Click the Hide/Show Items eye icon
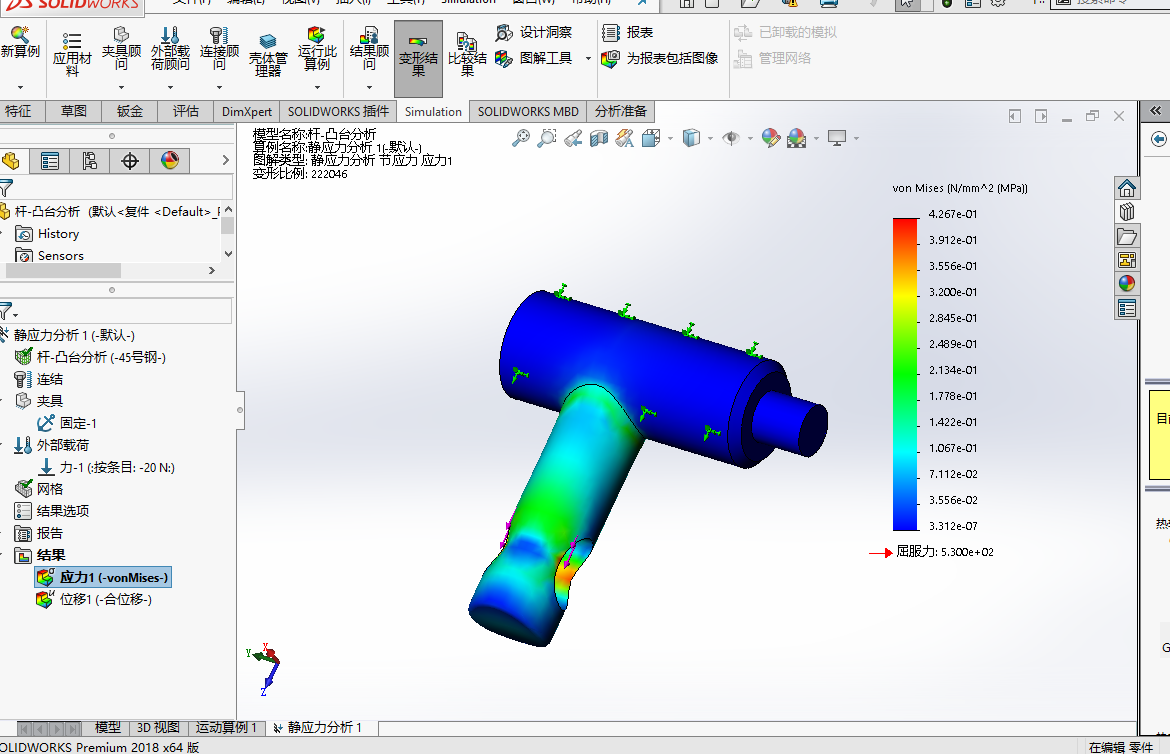The image size is (1170, 754). 731,138
